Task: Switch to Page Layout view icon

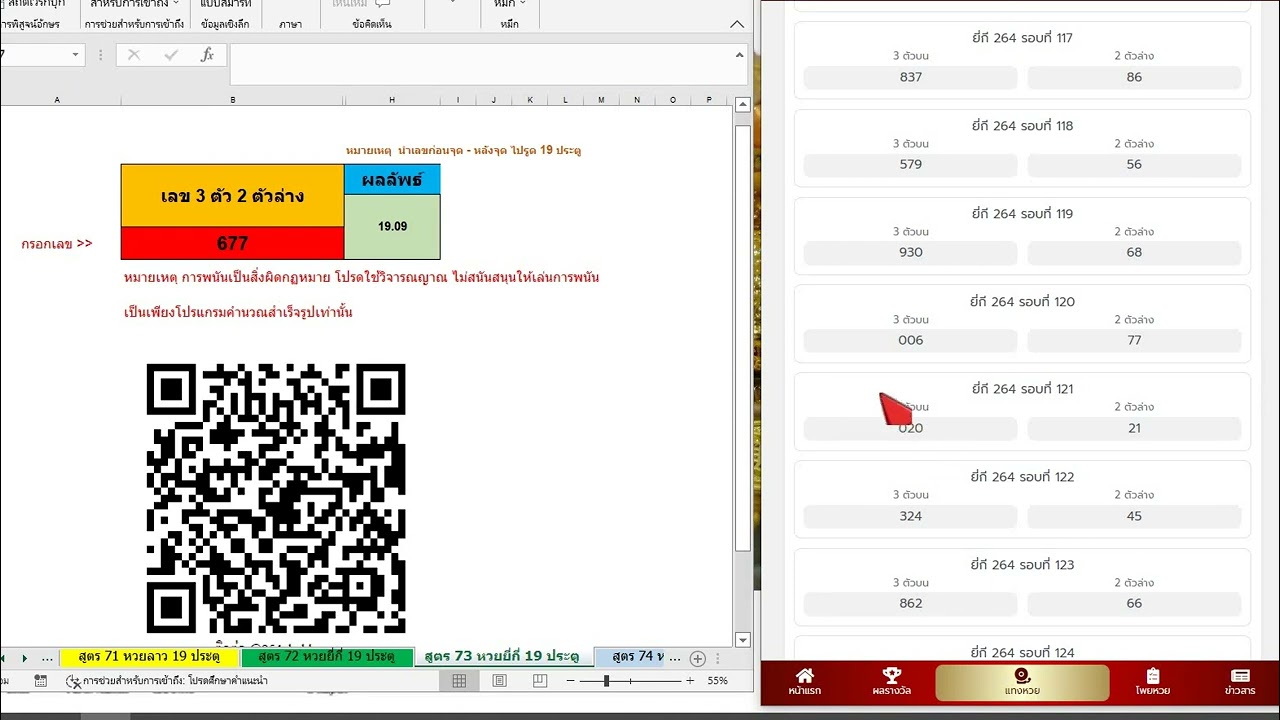Action: (500, 681)
